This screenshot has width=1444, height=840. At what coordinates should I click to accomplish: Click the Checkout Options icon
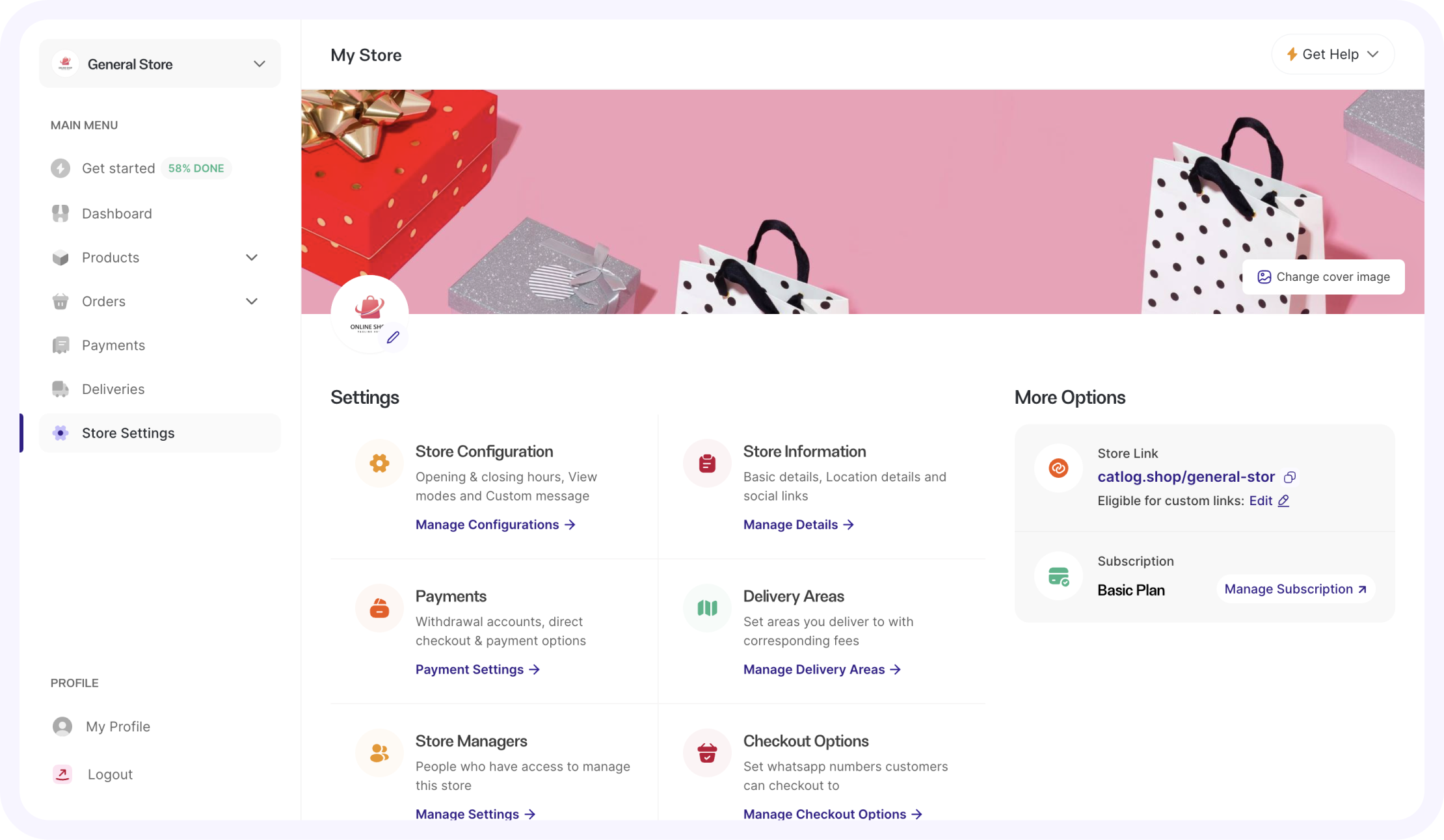click(x=707, y=752)
